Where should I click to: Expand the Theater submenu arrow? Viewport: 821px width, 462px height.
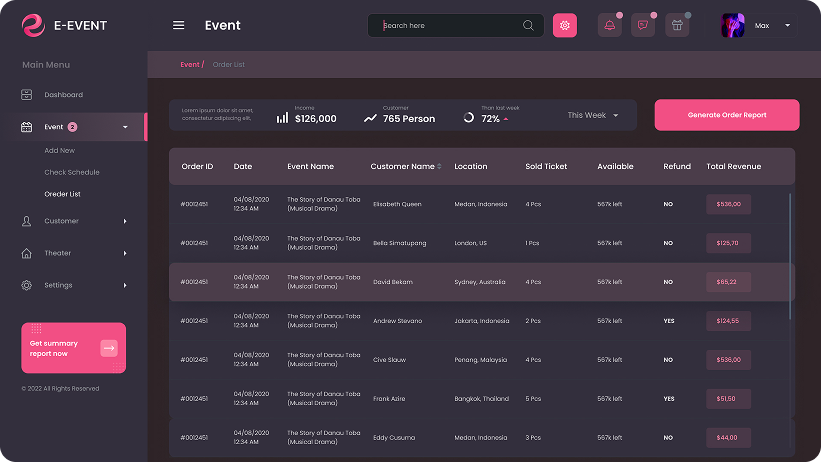pos(125,254)
